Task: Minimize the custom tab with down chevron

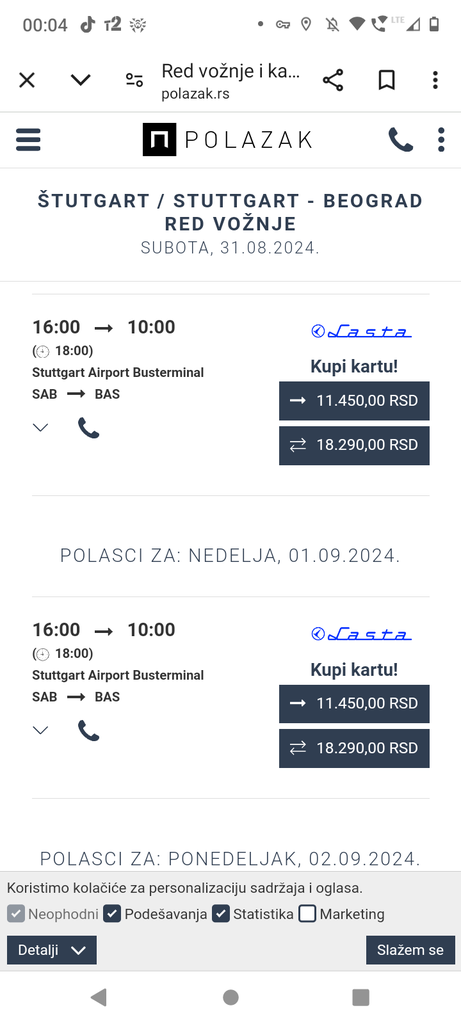Action: [80, 80]
